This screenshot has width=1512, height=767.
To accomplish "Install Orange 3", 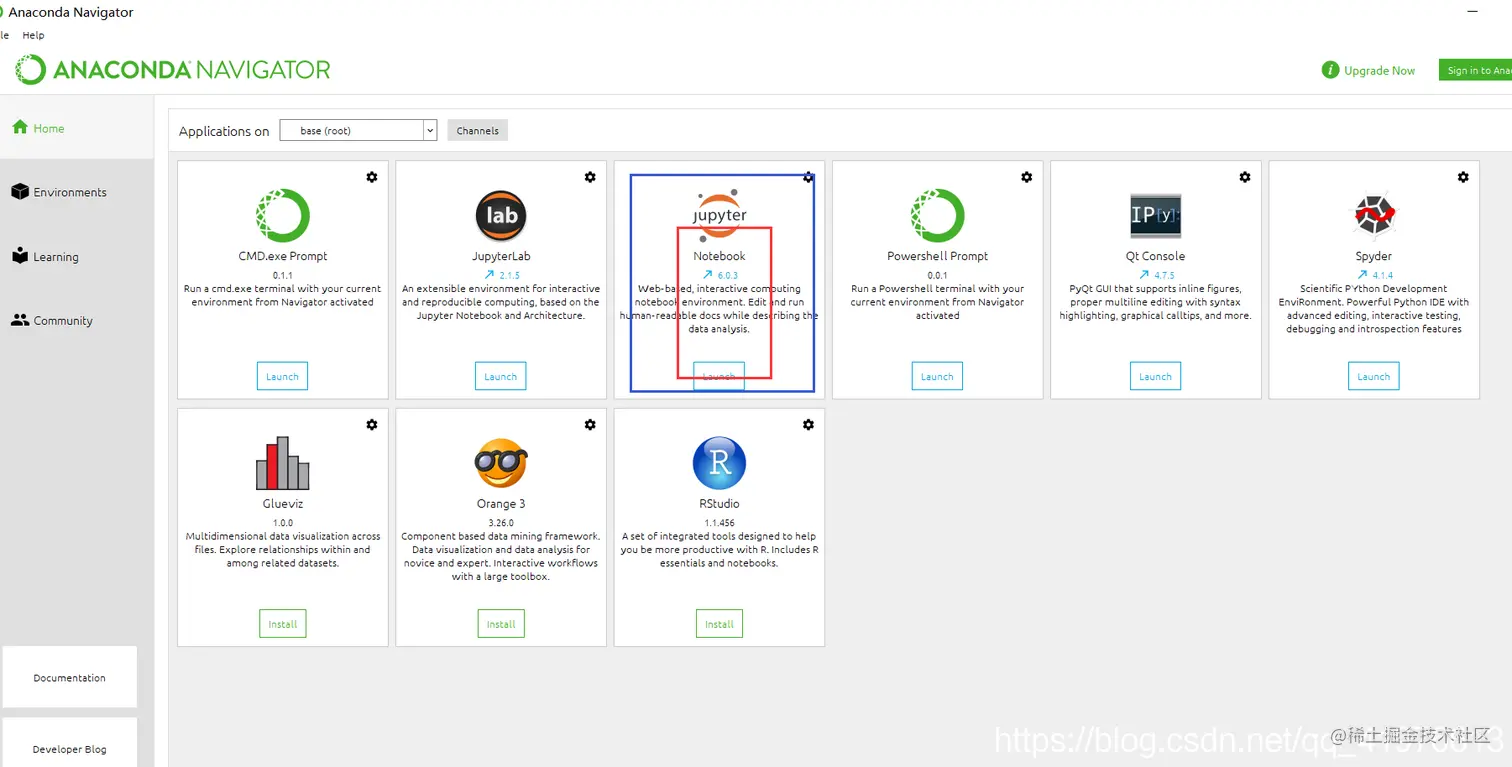I will pos(501,624).
